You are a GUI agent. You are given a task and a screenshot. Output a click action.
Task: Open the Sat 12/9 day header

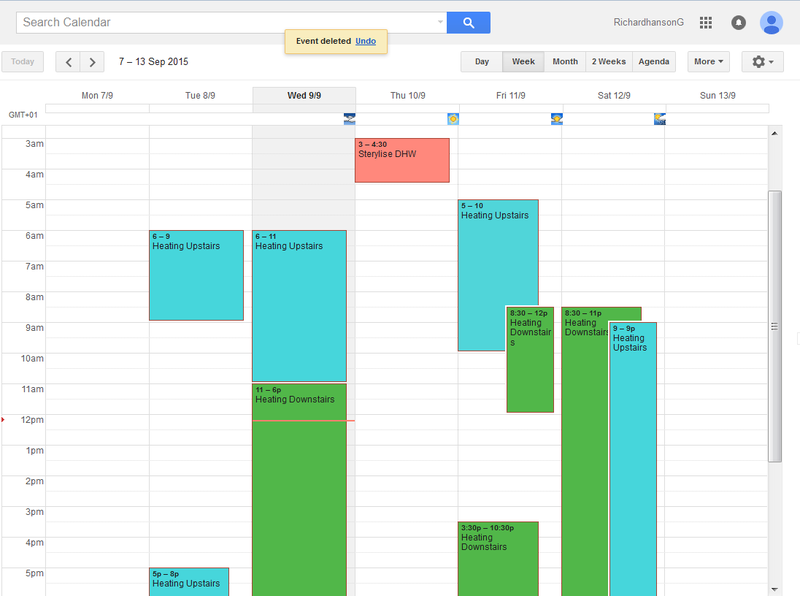coord(614,95)
